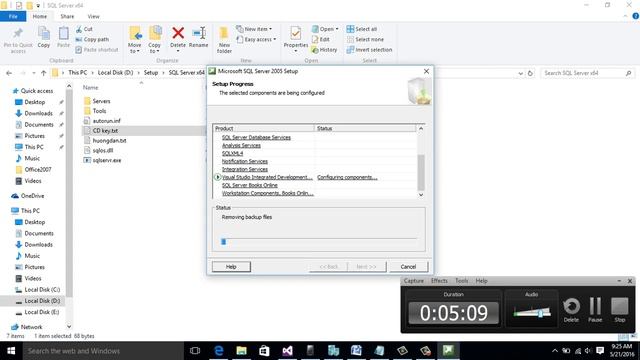Launch Microsoft Edge from taskbar
The image size is (640, 360).
[218, 351]
